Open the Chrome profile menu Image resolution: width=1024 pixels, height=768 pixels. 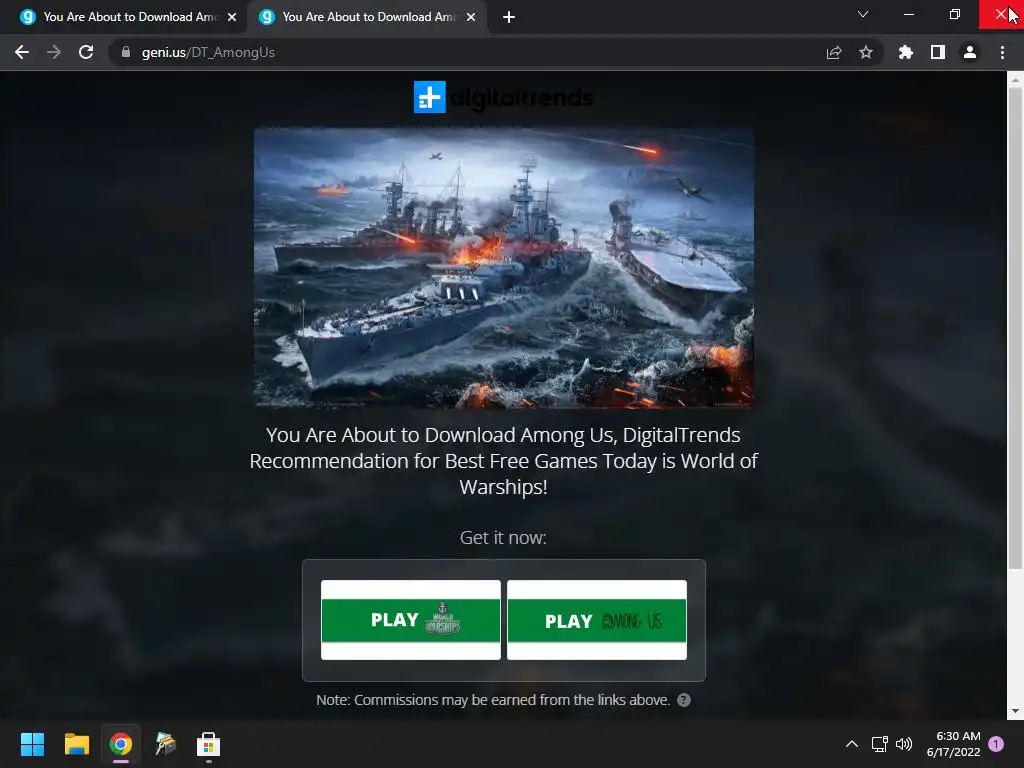970,52
